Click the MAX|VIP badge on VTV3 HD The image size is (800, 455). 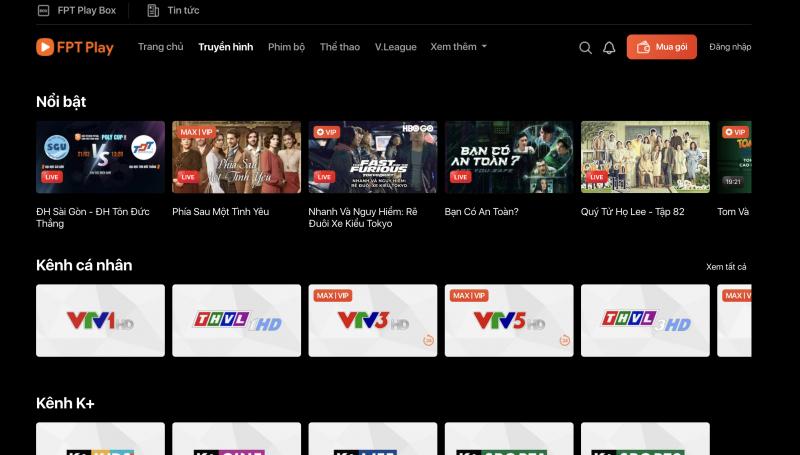333,295
